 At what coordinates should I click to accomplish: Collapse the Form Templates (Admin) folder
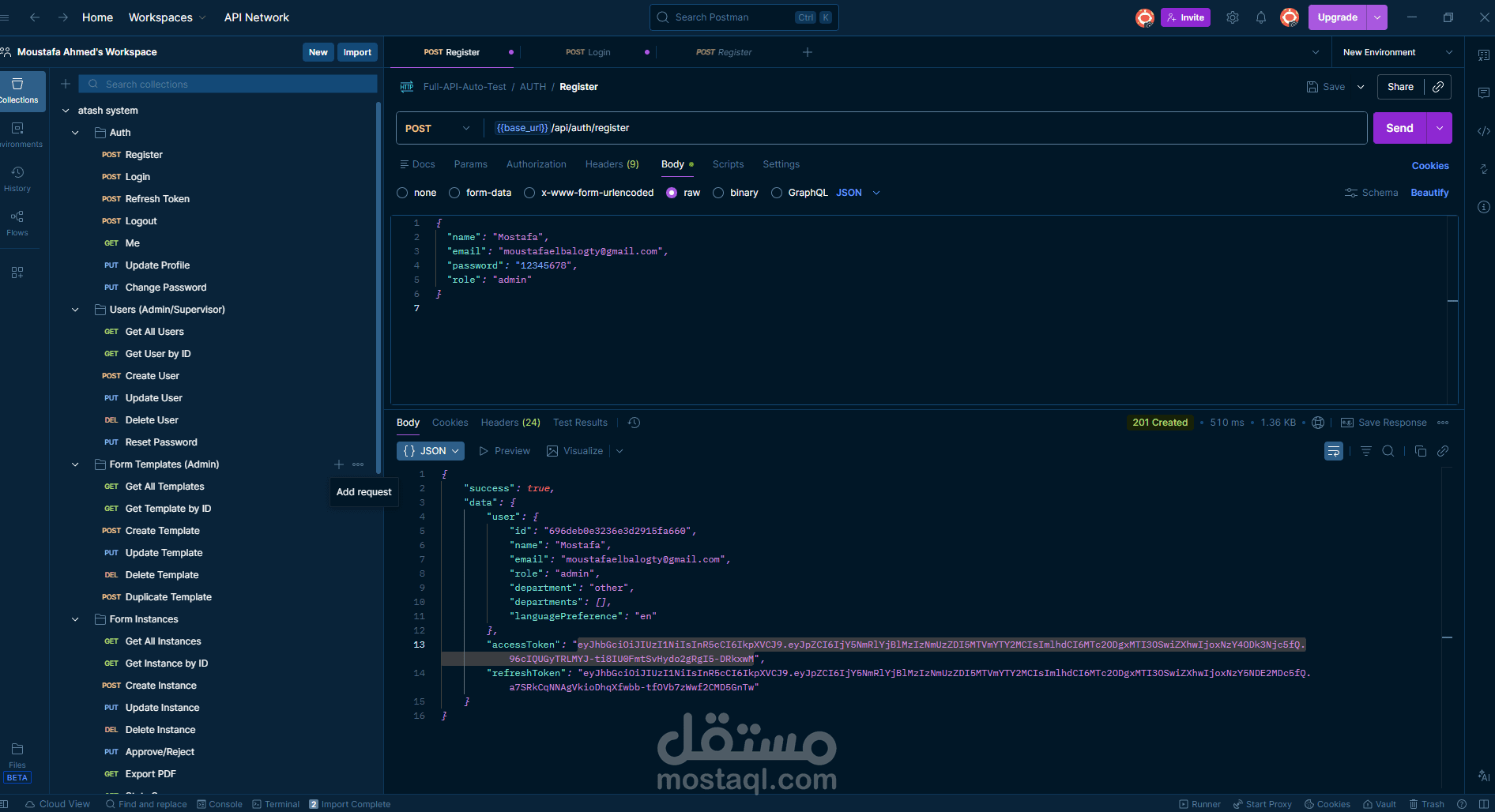[75, 464]
